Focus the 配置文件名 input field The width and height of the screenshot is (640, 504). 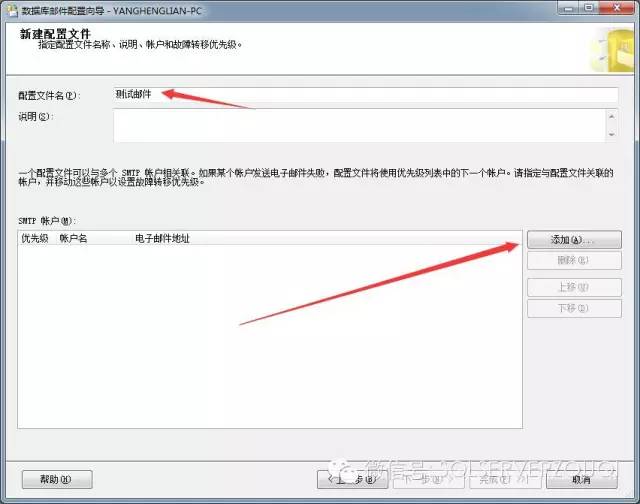pos(365,95)
